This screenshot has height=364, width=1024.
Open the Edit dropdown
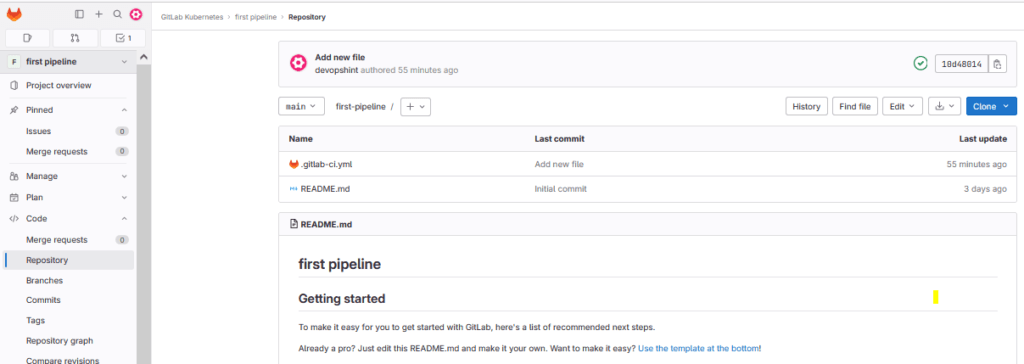pyautogui.click(x=903, y=107)
